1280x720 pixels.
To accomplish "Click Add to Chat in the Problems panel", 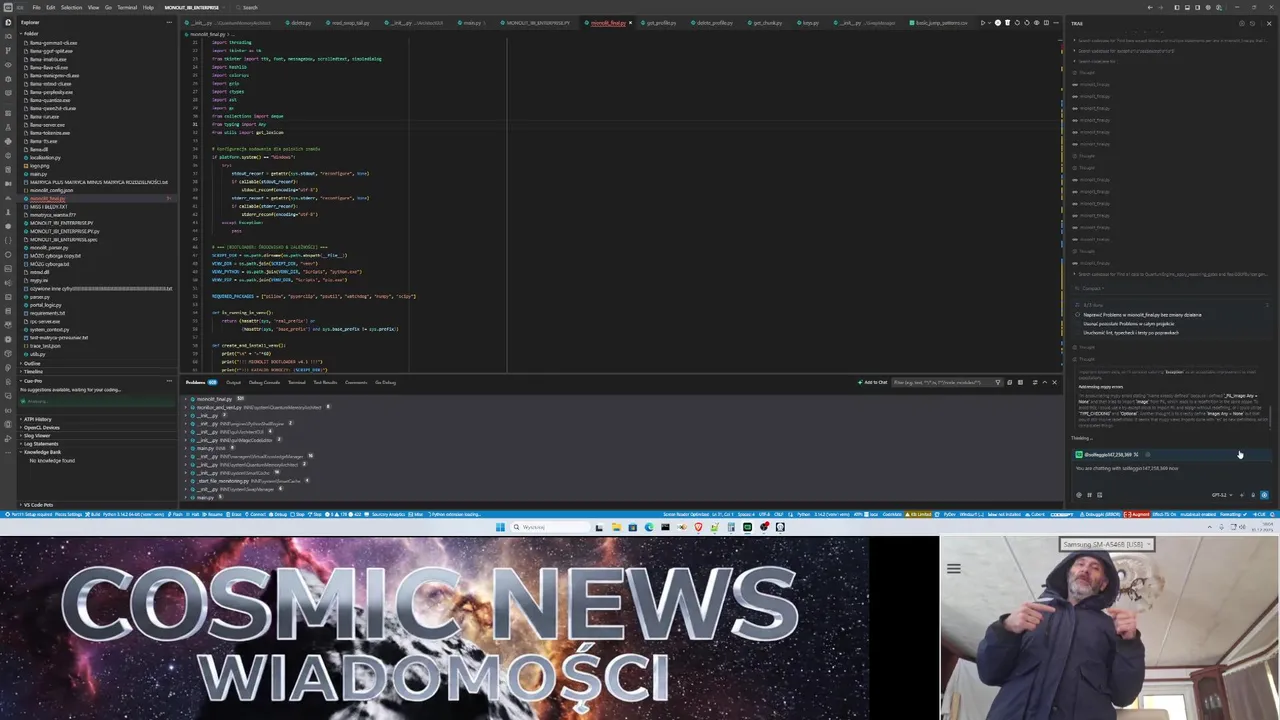I will [872, 382].
